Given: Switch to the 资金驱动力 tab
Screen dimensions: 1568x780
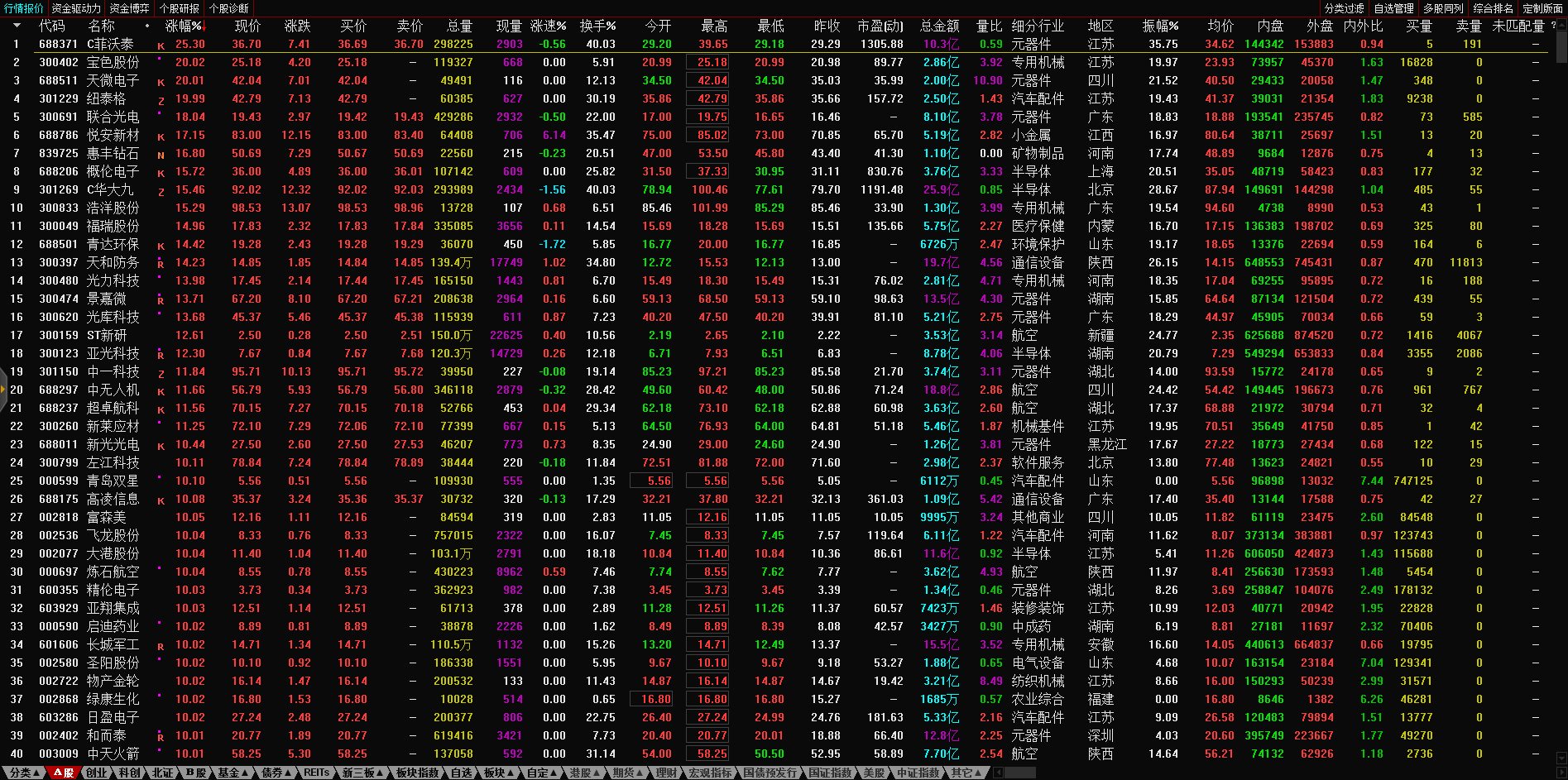Looking at the screenshot, I should tap(76, 8).
